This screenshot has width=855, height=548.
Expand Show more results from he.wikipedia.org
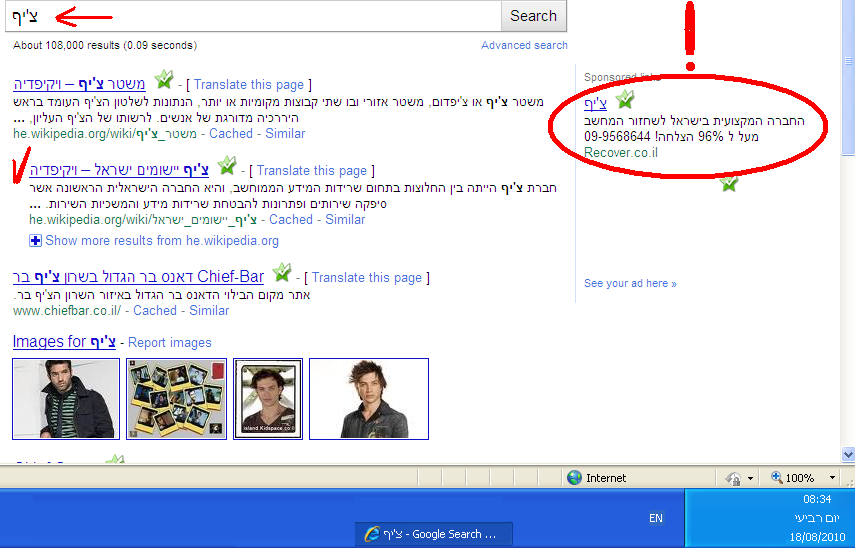coord(161,240)
